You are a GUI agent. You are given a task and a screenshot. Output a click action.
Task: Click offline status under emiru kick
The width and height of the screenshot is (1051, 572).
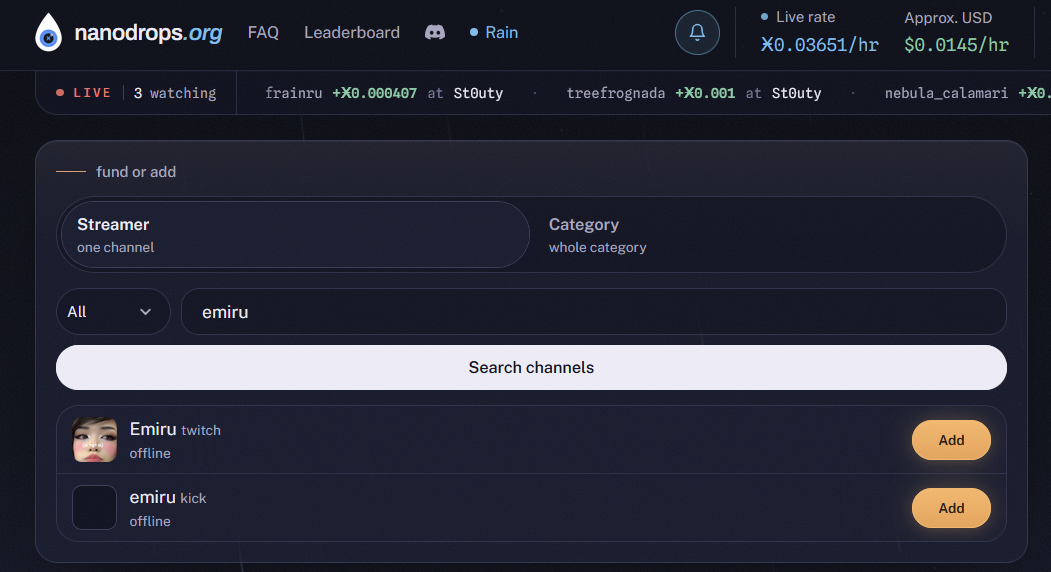point(150,521)
